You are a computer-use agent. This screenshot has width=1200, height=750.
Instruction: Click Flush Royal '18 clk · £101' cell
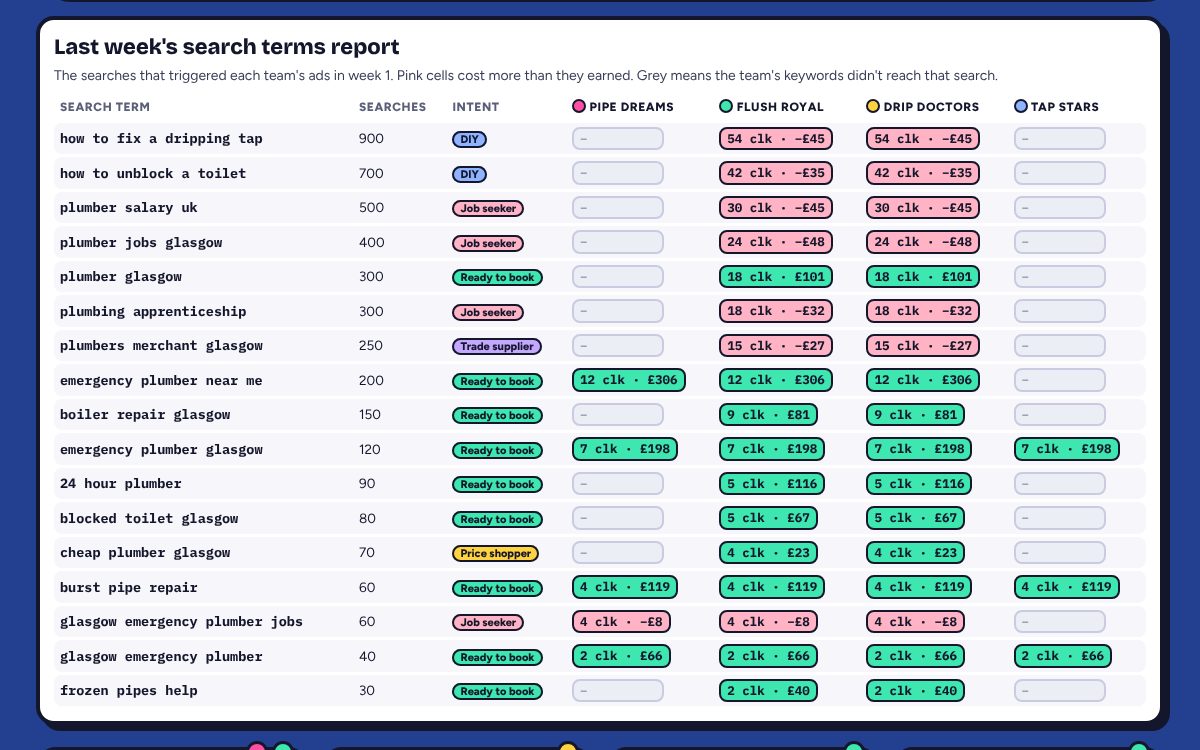click(x=776, y=277)
